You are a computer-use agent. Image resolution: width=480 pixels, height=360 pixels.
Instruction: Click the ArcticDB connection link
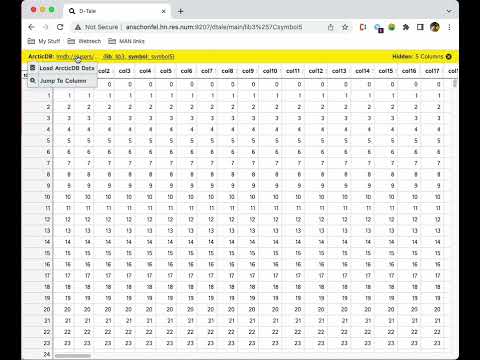[75, 57]
